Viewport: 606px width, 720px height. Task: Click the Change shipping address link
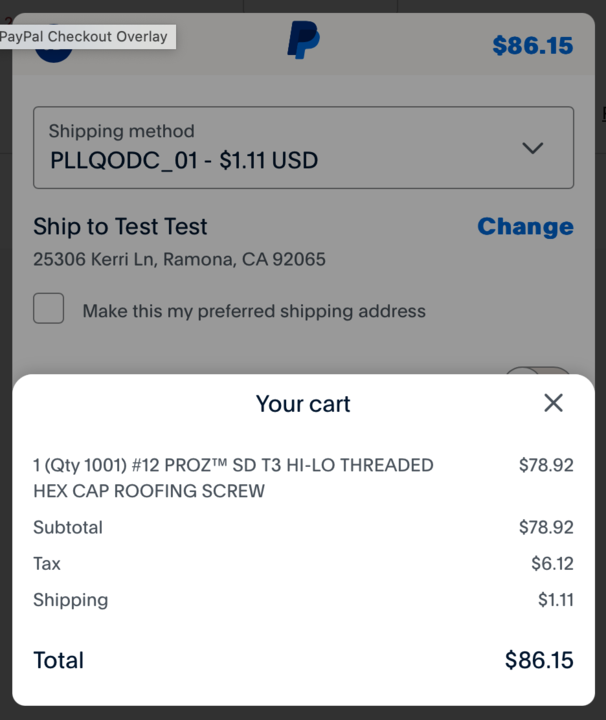pos(525,226)
